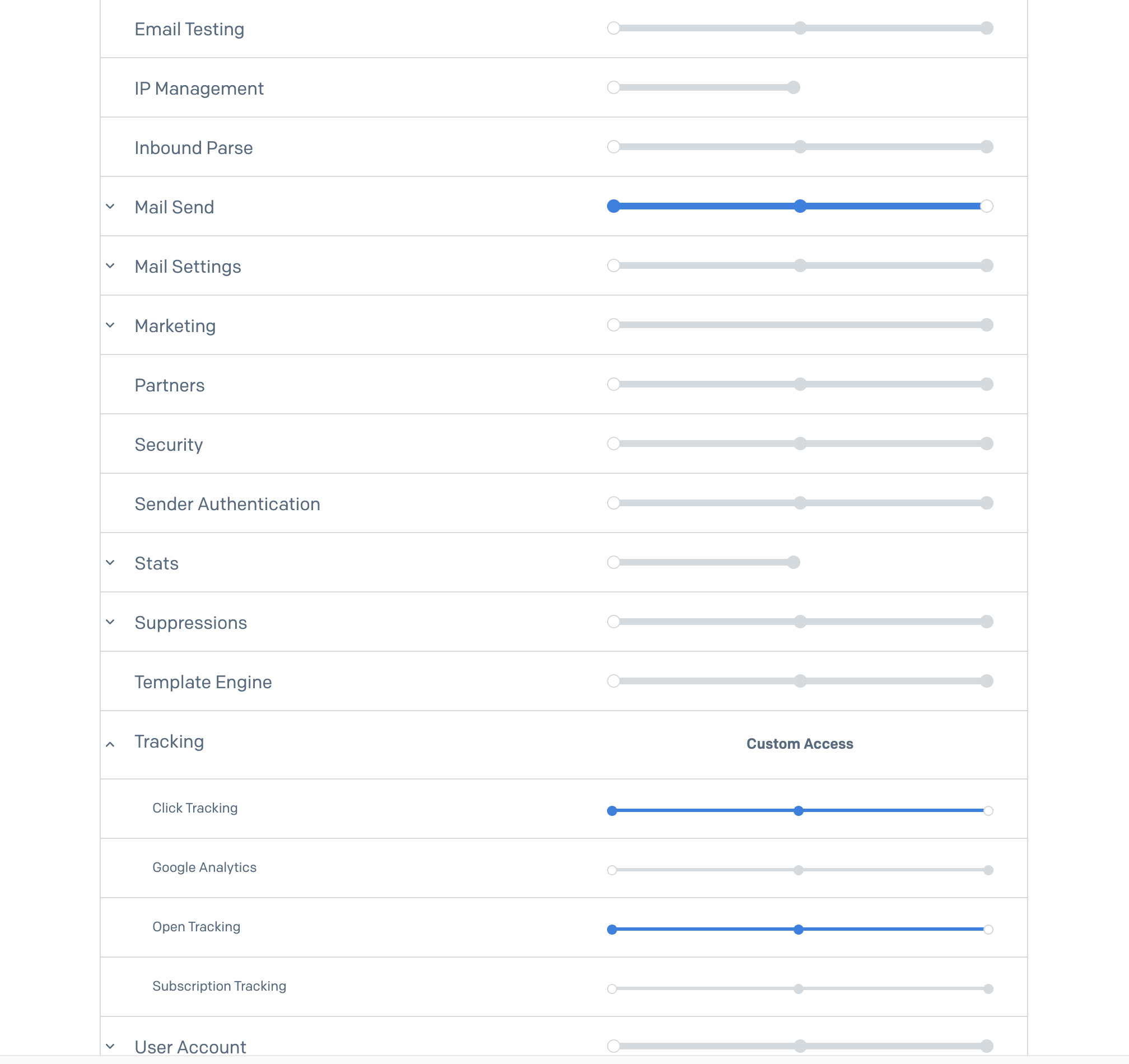Screen dimensions: 1129x1064
Task: Set Google Analytics to full access
Action: (x=989, y=870)
